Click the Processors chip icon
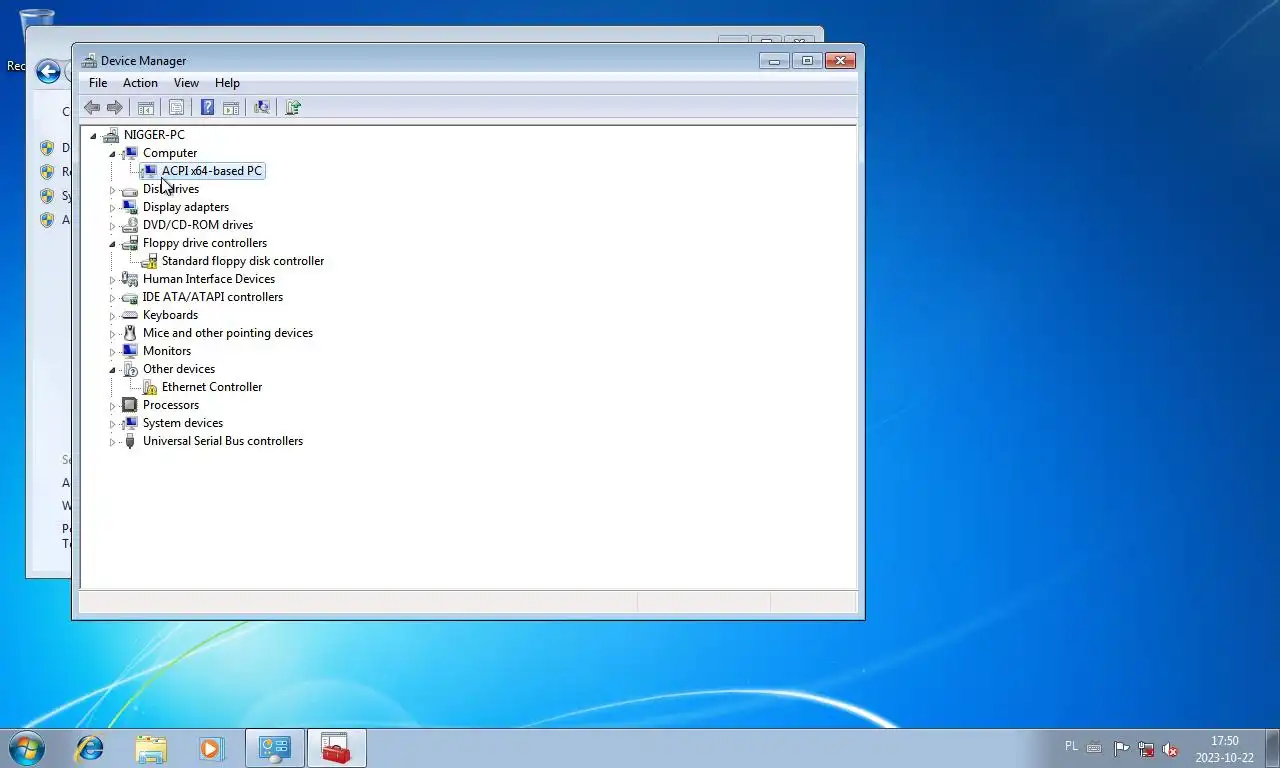 coord(129,405)
